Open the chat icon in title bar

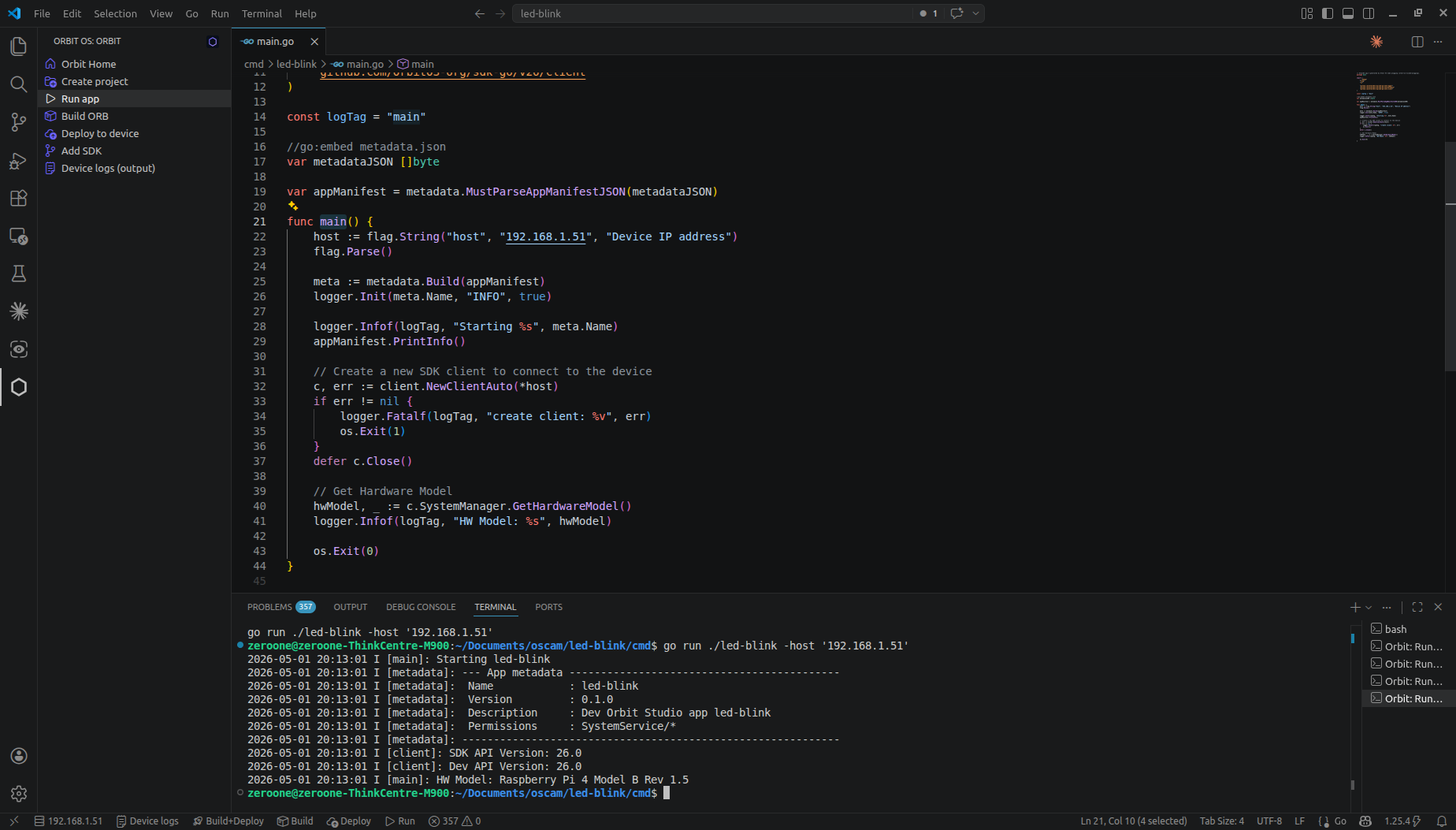[x=956, y=13]
